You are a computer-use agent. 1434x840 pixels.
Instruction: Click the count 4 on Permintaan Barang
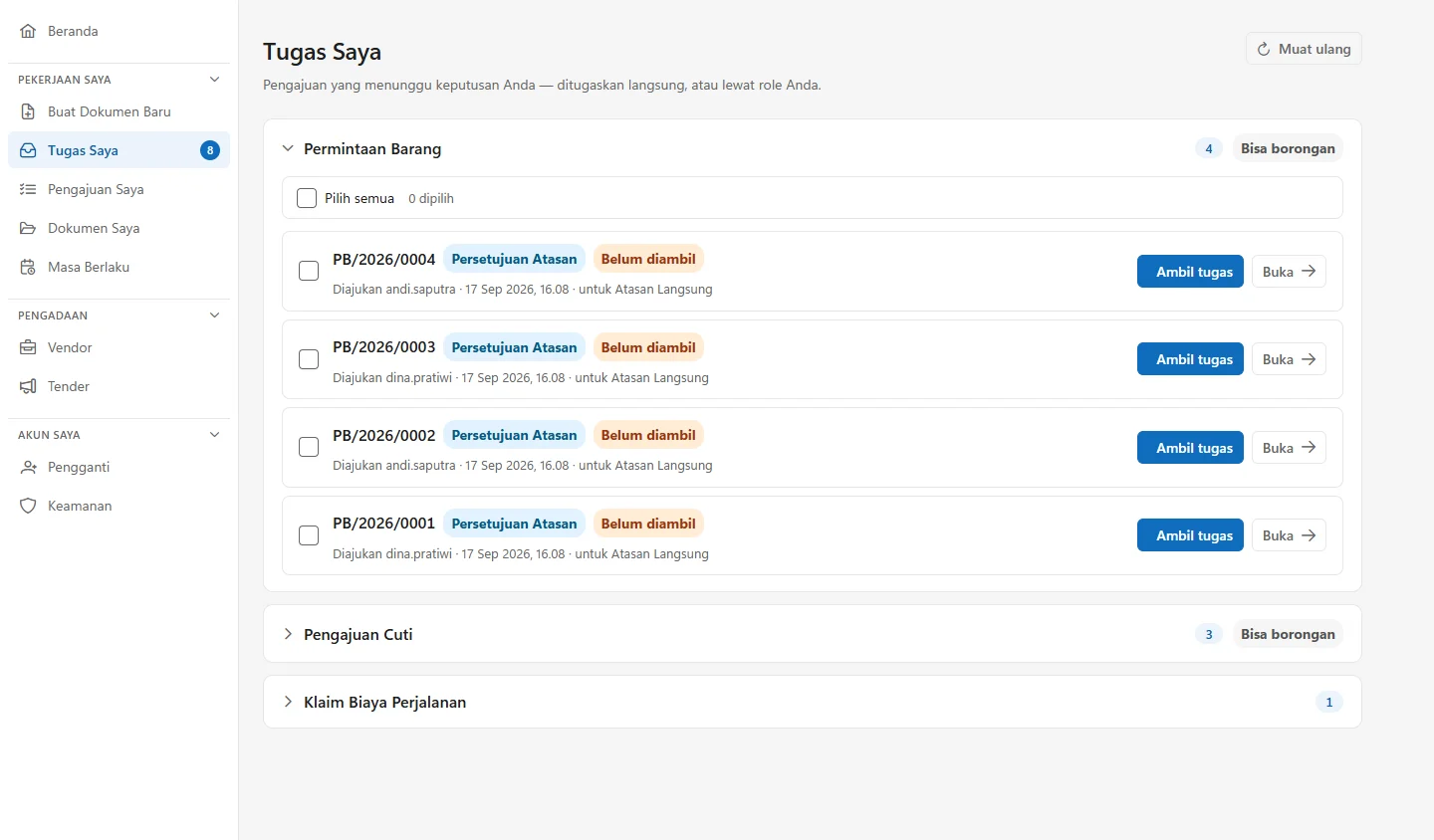tap(1209, 148)
